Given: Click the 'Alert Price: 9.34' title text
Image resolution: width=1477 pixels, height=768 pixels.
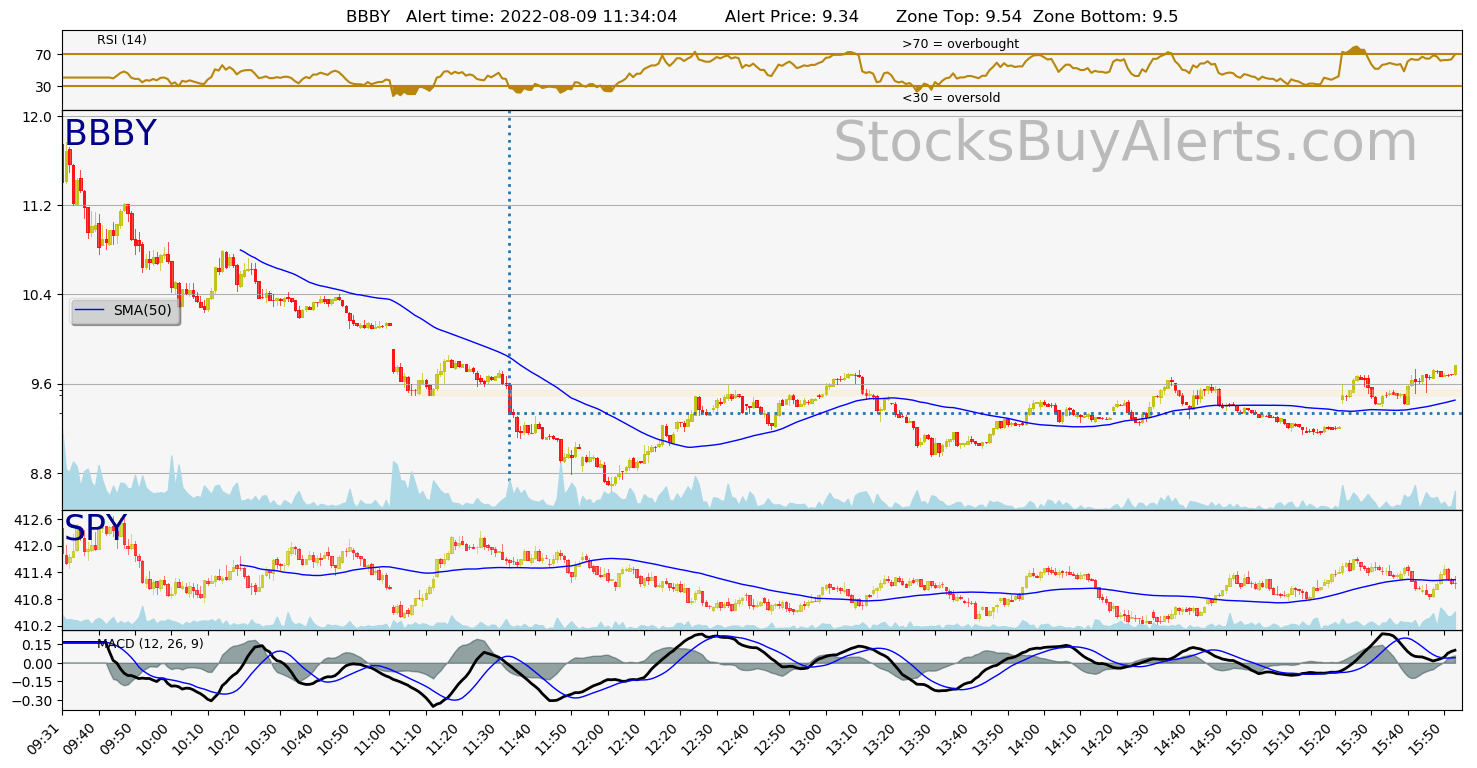Looking at the screenshot, I should coord(792,16).
